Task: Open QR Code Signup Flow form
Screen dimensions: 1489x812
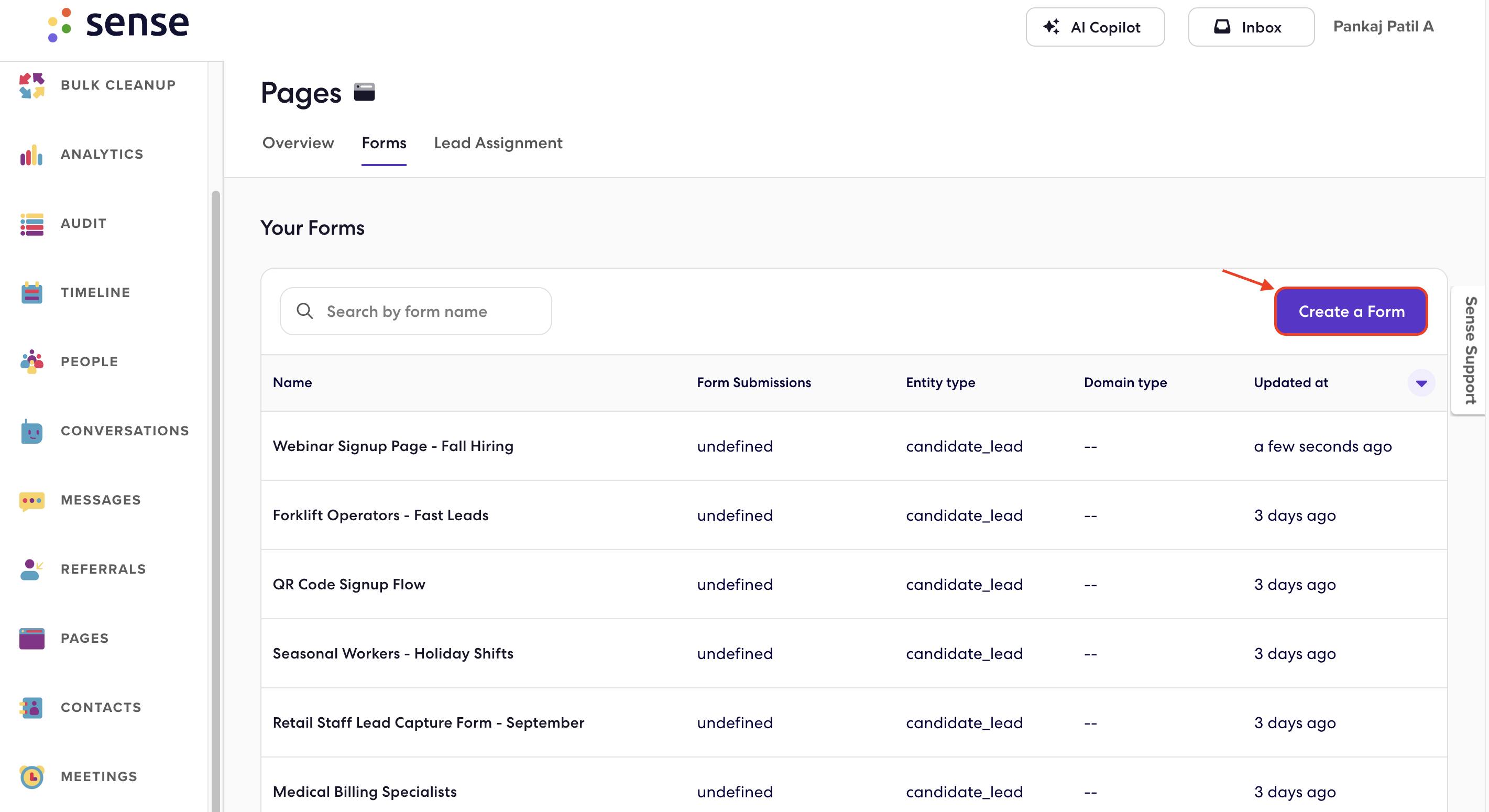Action: point(348,584)
